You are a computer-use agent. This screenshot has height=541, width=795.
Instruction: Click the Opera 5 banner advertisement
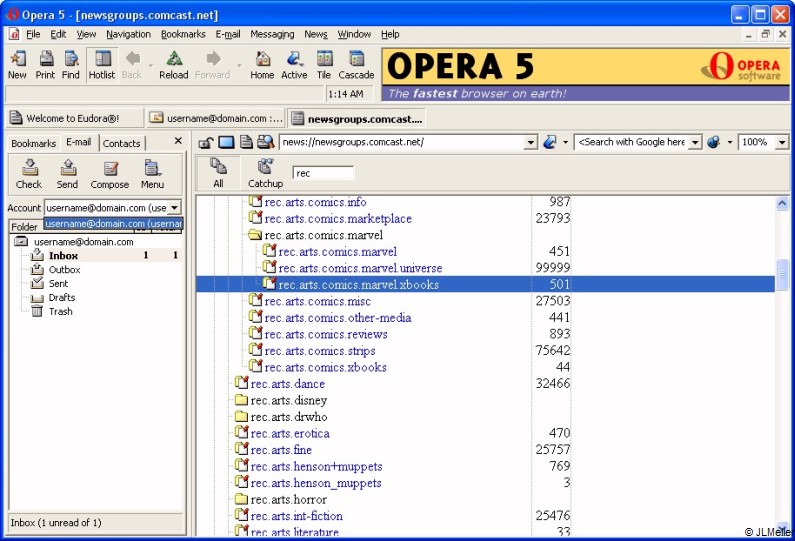(x=585, y=75)
